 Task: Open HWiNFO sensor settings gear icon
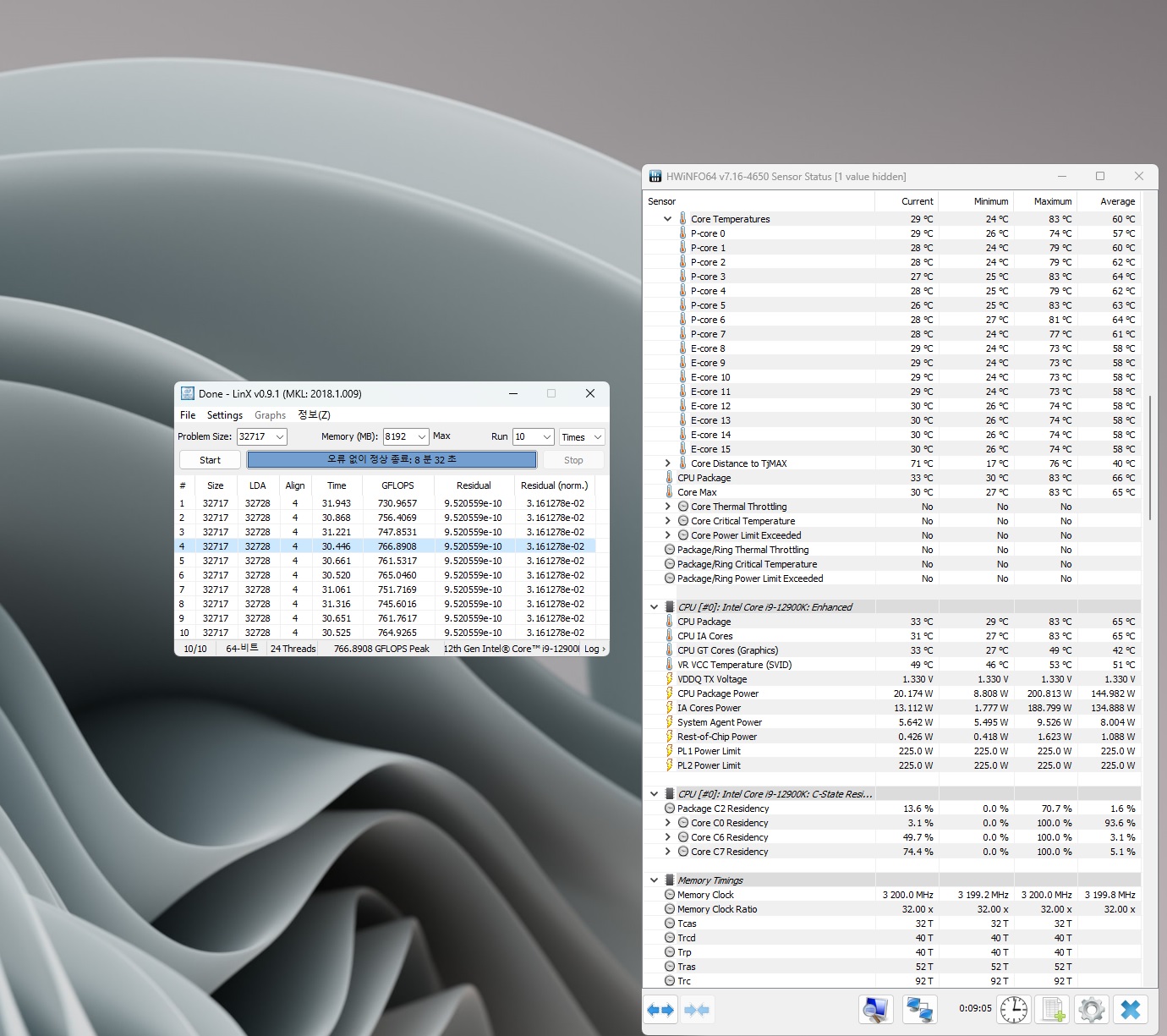(1092, 1010)
